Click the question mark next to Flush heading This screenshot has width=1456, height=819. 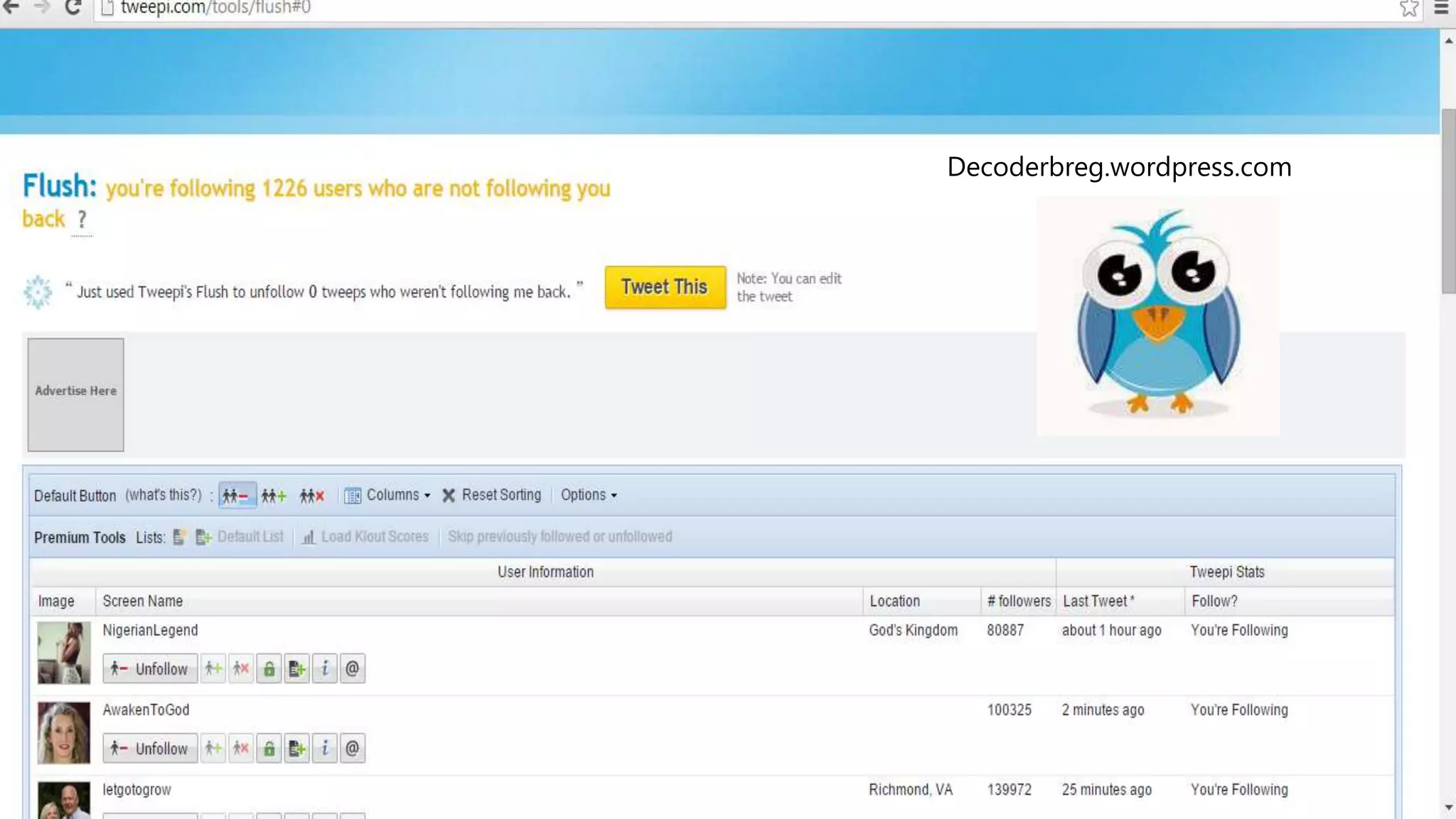coord(82,220)
